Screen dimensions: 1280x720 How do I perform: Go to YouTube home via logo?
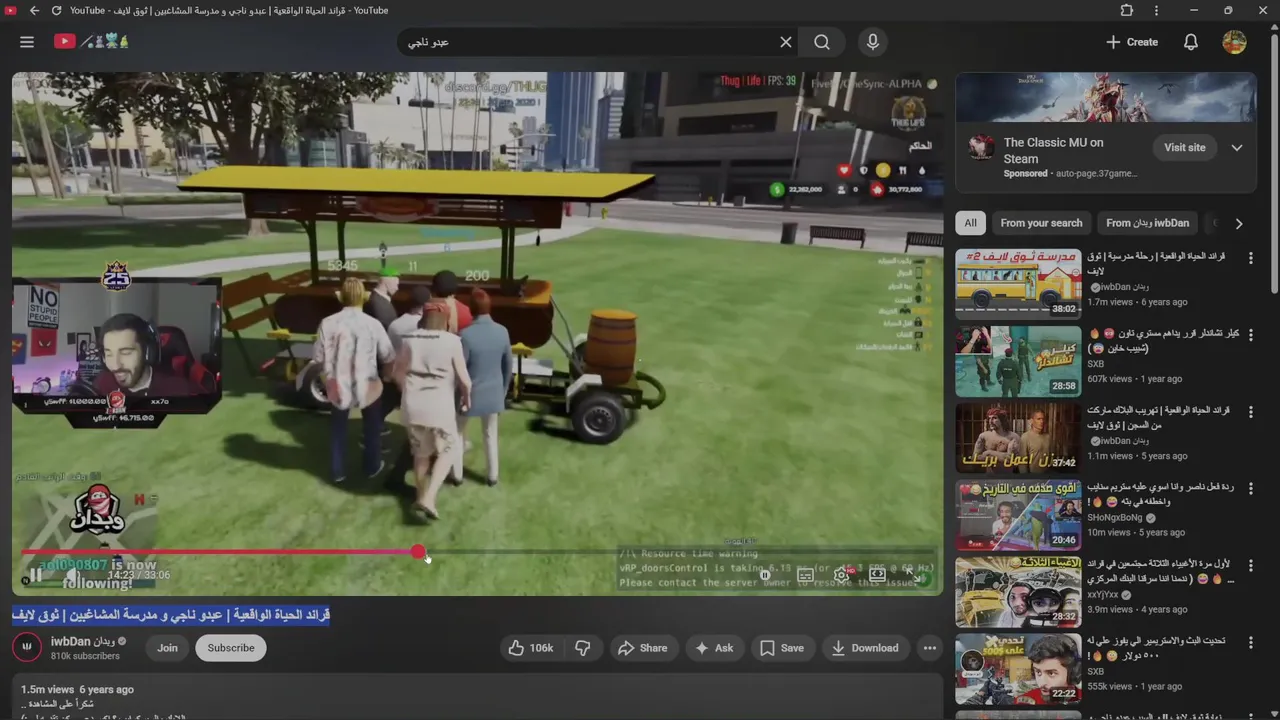(x=92, y=41)
